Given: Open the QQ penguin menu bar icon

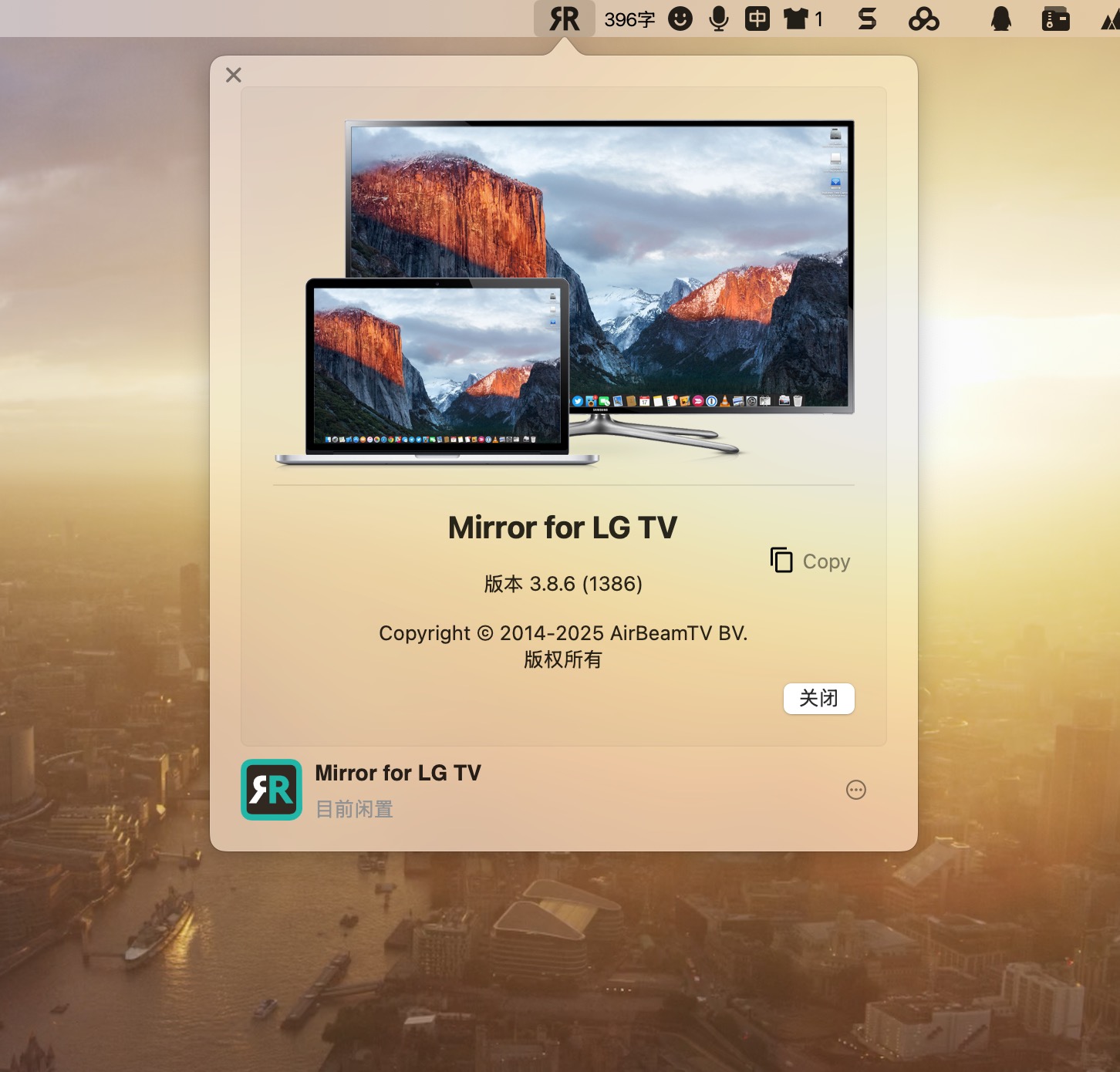Looking at the screenshot, I should click(1001, 19).
